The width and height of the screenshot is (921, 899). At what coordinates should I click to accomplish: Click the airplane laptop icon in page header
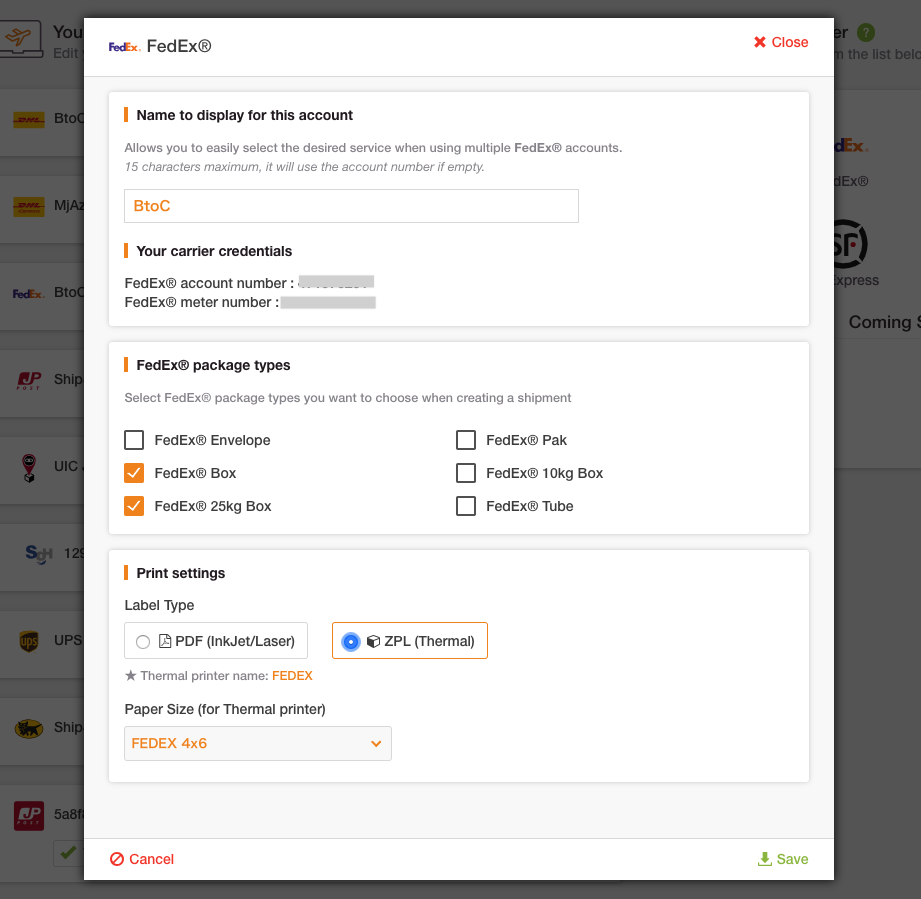[x=21, y=39]
